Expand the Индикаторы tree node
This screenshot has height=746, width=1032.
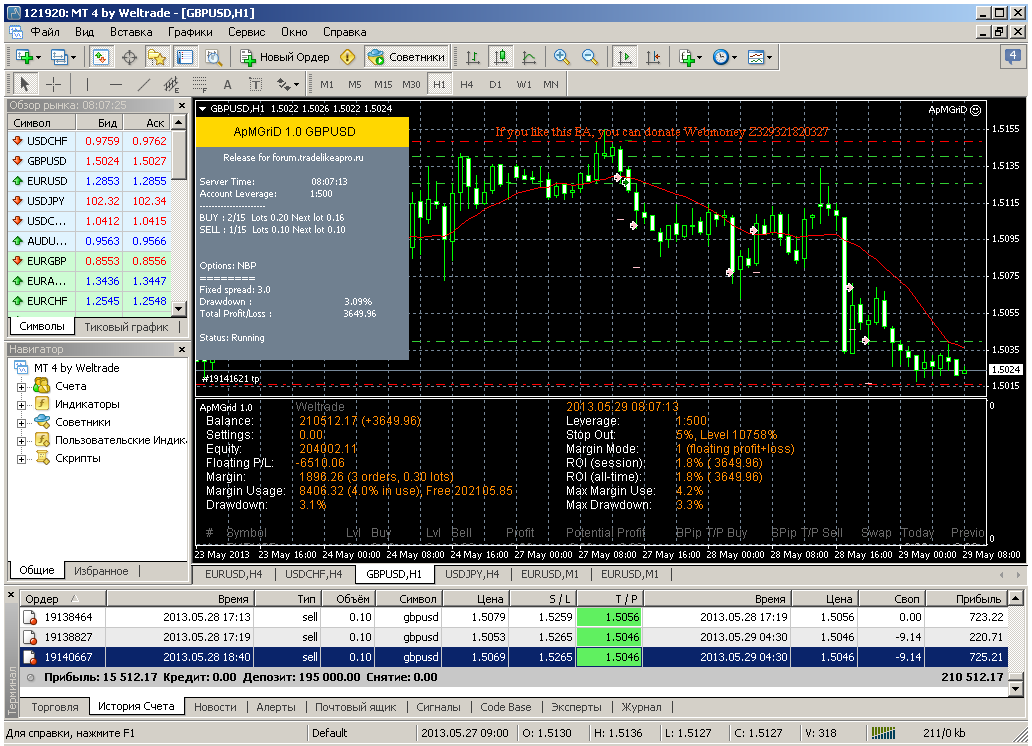pyautogui.click(x=21, y=405)
